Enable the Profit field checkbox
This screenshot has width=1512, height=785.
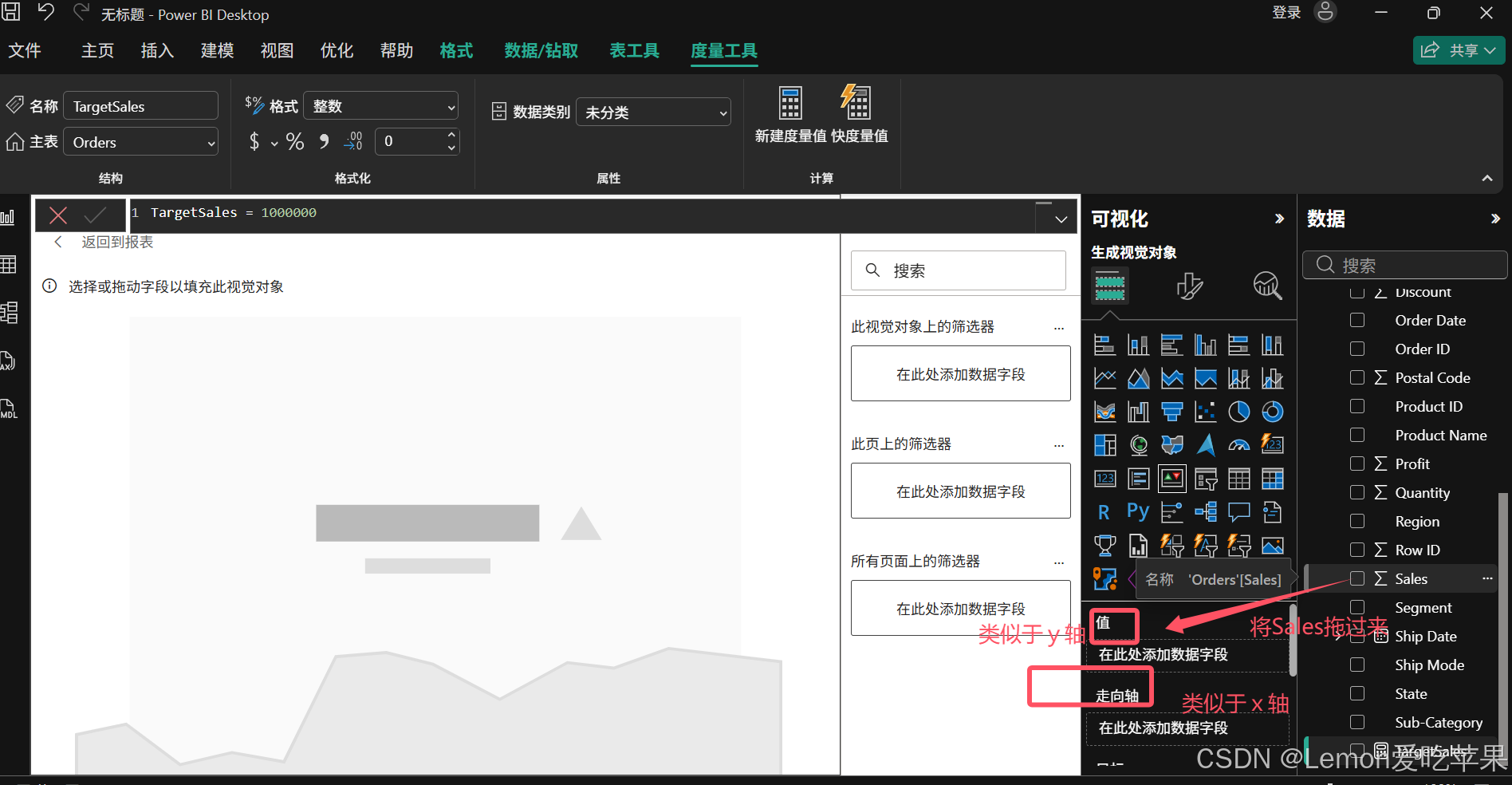1357,464
